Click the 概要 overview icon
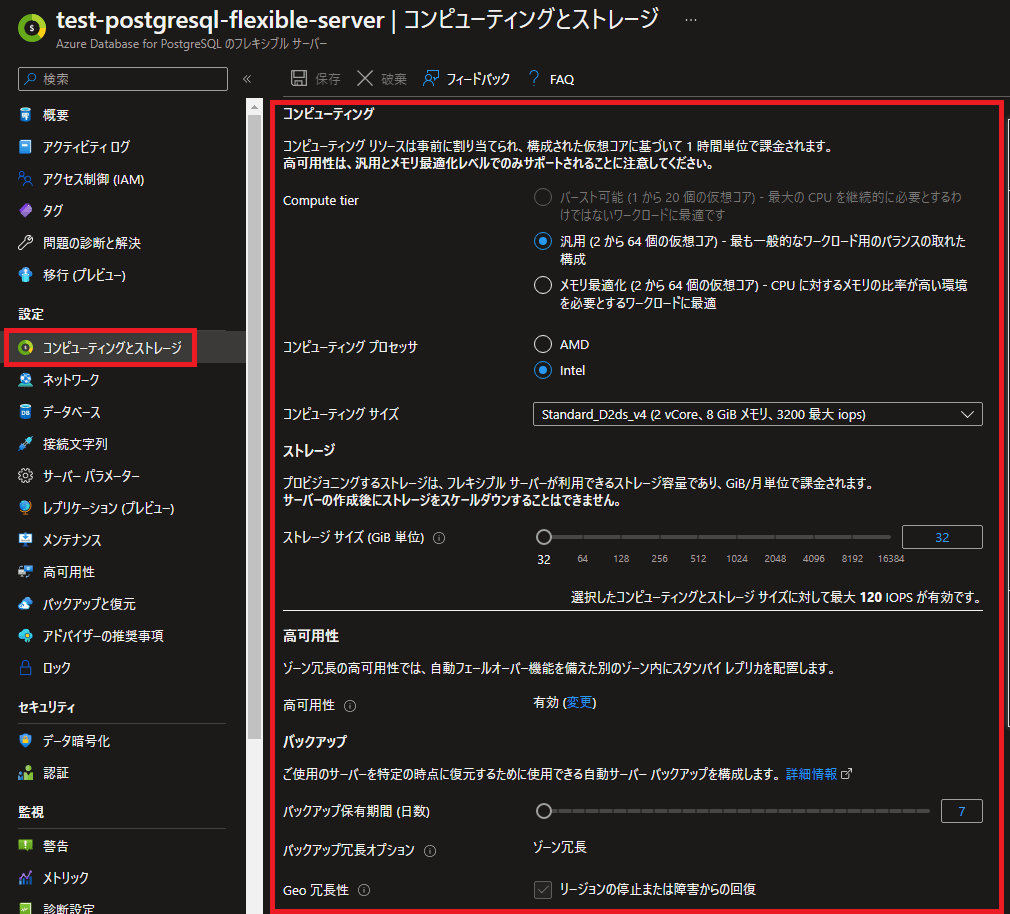This screenshot has height=914, width=1010. coord(25,115)
